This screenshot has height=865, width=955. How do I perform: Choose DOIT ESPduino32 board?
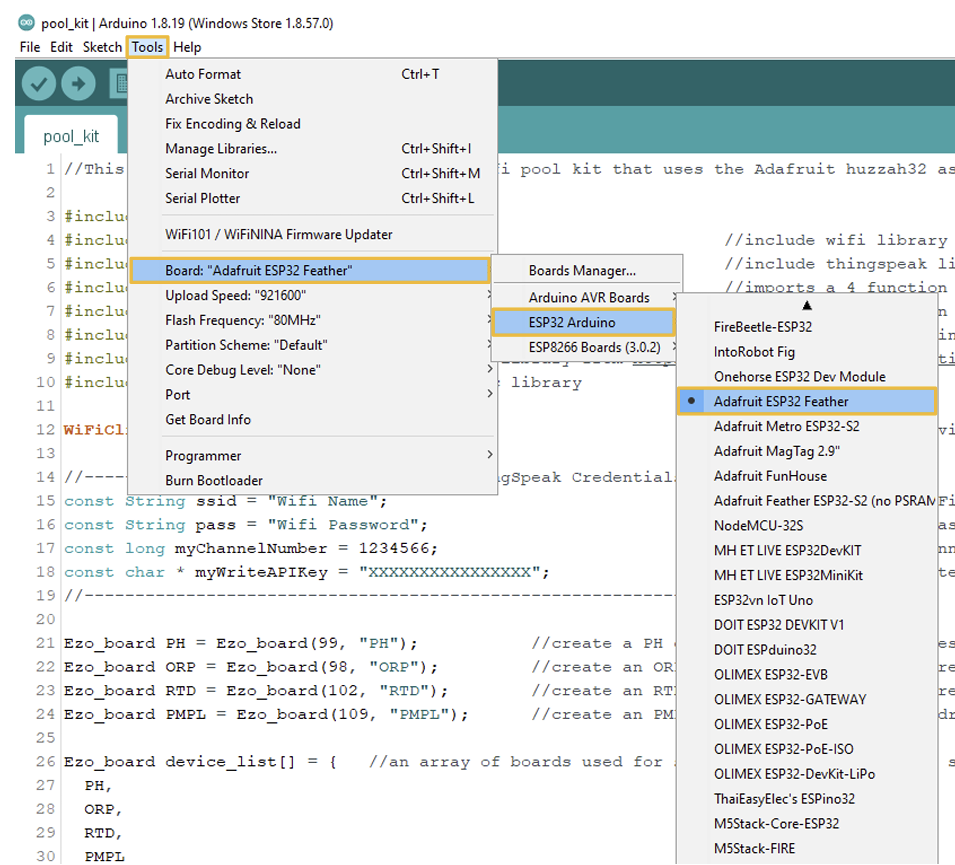pos(807,650)
